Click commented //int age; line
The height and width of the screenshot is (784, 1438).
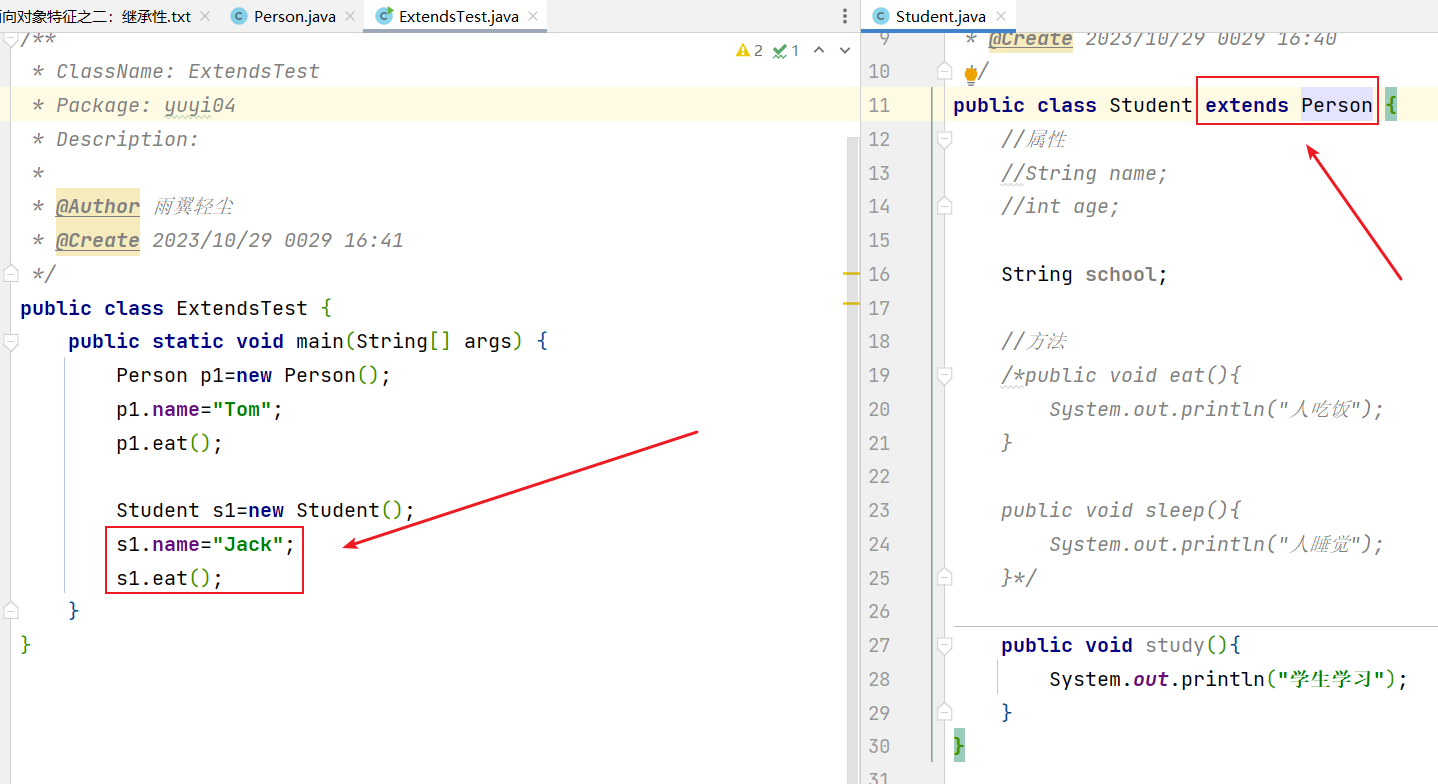(1060, 206)
